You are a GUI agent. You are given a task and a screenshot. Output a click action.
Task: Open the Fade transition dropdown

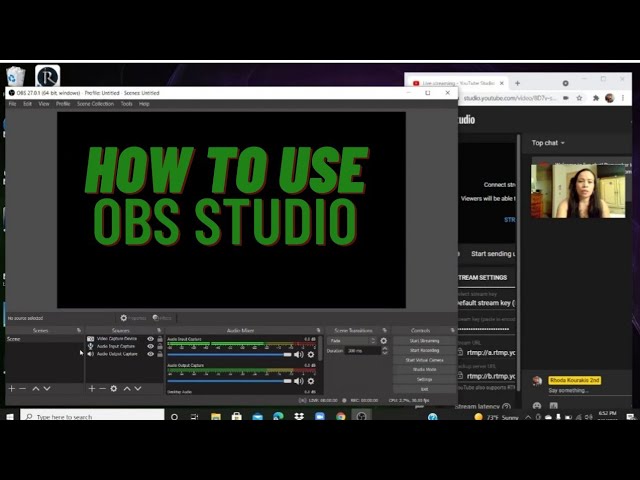[x=352, y=341]
